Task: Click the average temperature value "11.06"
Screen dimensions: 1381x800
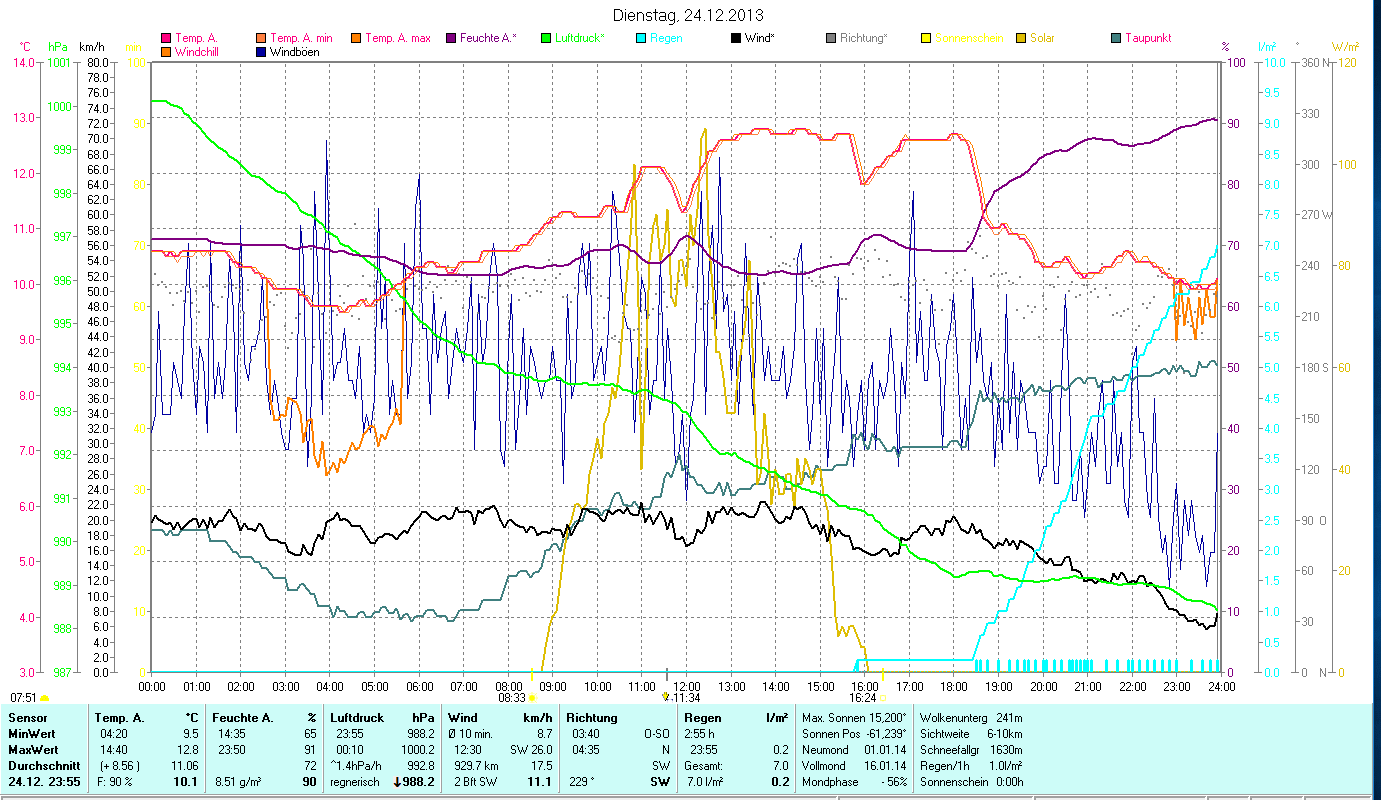Action: [185, 766]
